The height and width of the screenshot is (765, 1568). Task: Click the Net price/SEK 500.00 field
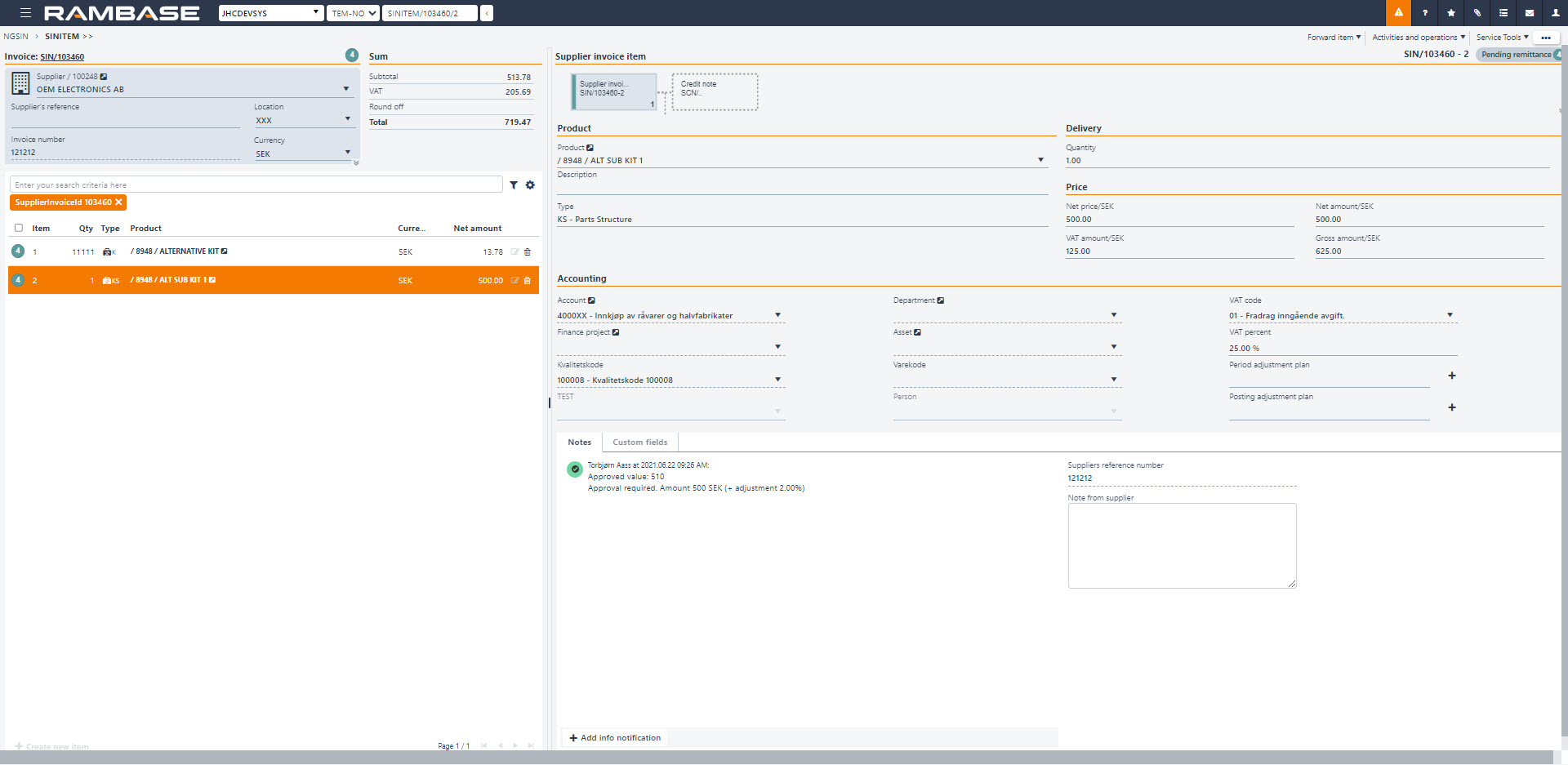1179,220
